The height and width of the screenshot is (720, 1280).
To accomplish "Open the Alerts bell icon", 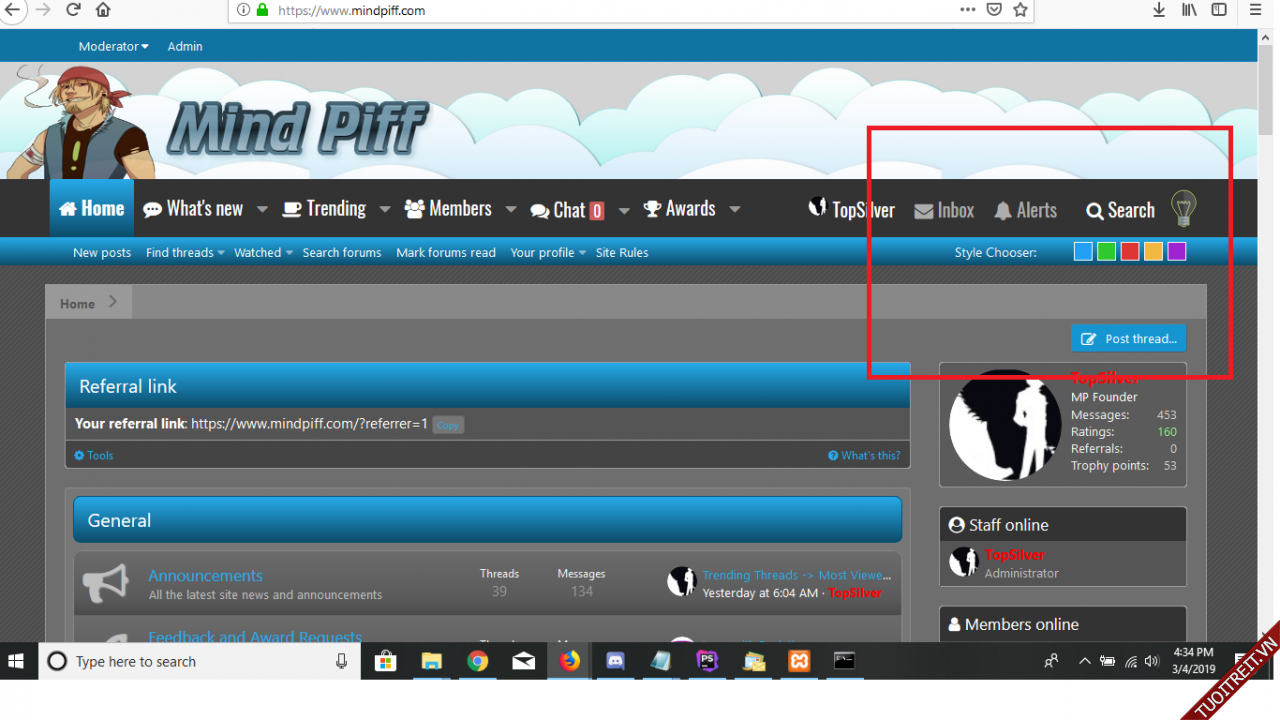I will coord(1003,211).
